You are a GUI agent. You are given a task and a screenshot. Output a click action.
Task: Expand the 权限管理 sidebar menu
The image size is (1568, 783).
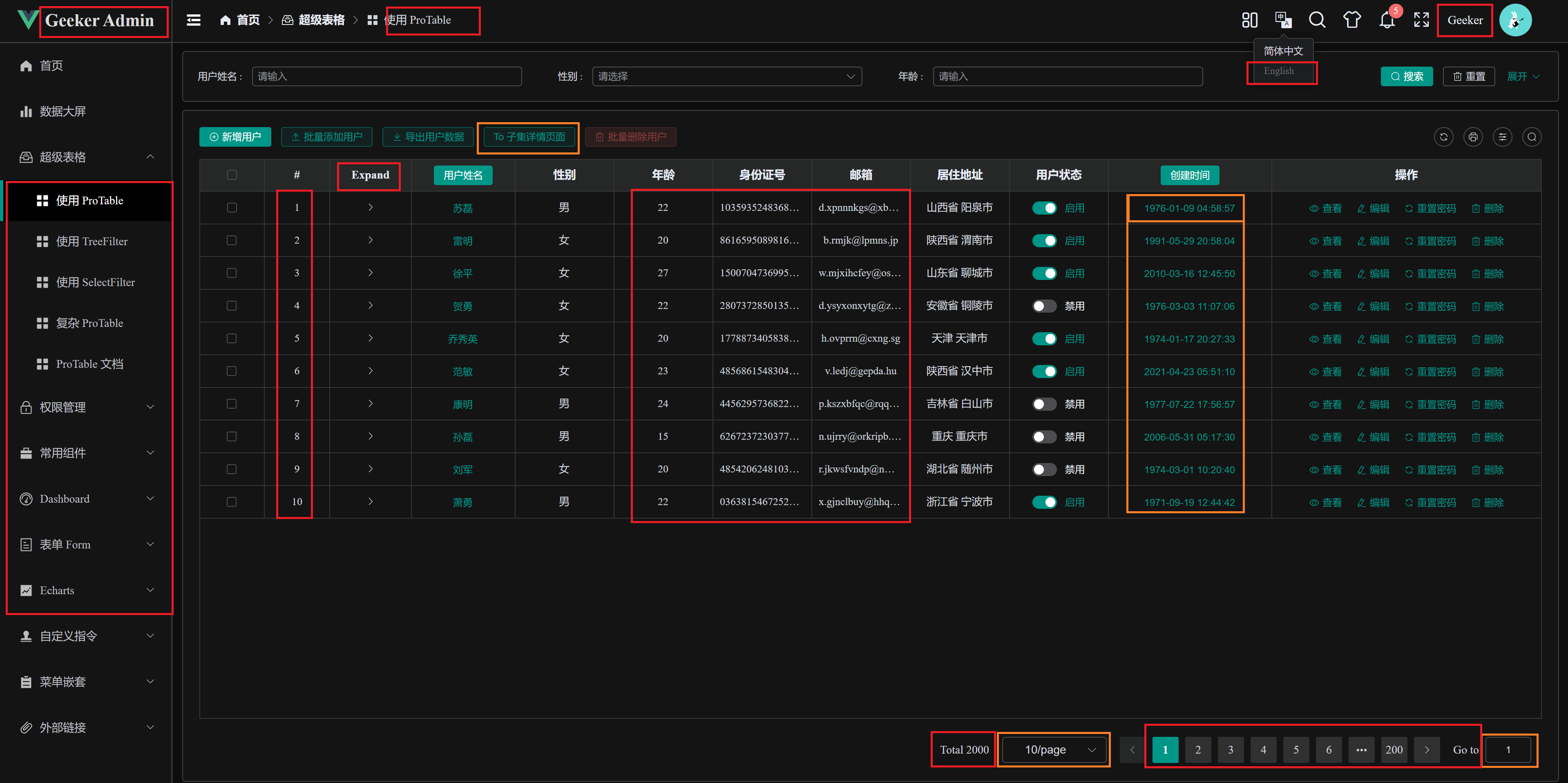click(87, 407)
